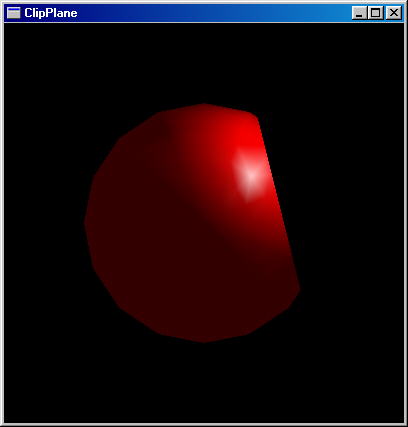
Task: Click the empty blue title bar area
Action: (213, 13)
